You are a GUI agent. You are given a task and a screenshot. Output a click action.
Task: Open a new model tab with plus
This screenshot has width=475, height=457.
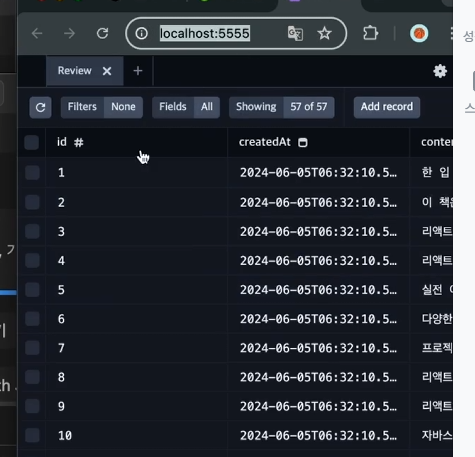(x=138, y=71)
